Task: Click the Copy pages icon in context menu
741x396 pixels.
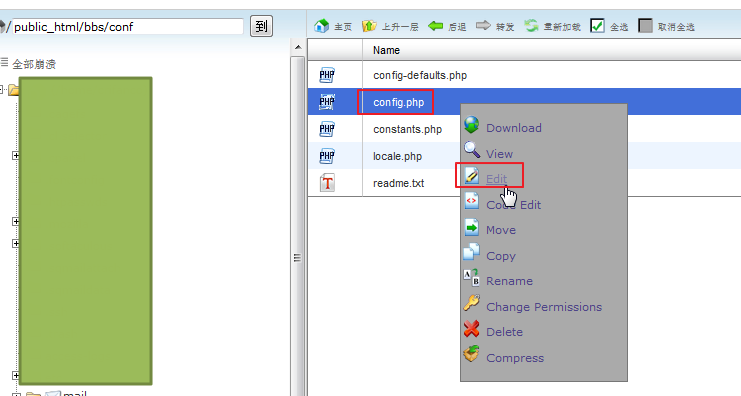Action: point(472,252)
